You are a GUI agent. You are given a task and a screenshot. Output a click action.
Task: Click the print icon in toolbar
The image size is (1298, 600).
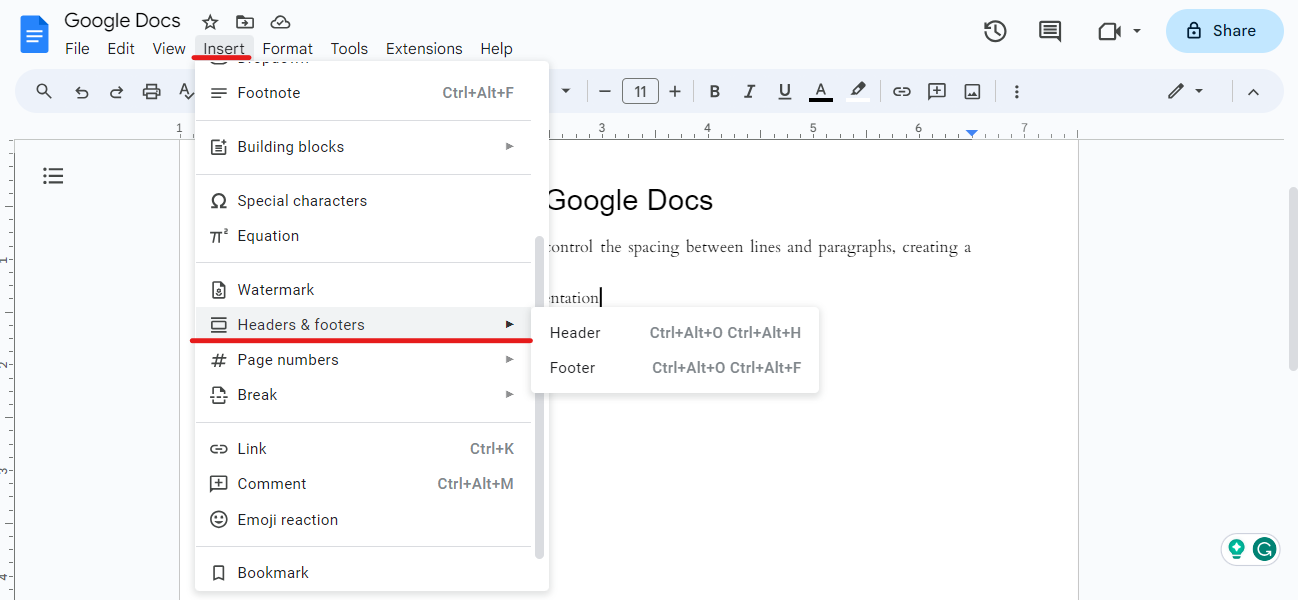point(151,92)
